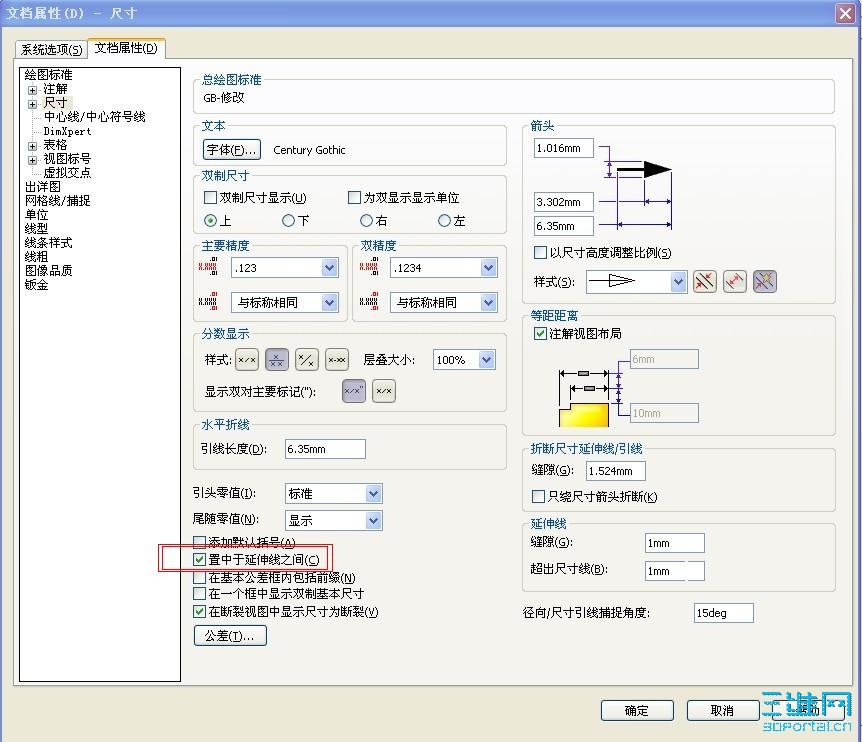Viewport: 862px width, 742px height.
Task: Choose the x/x icon beside double prime mark
Action: tap(384, 391)
